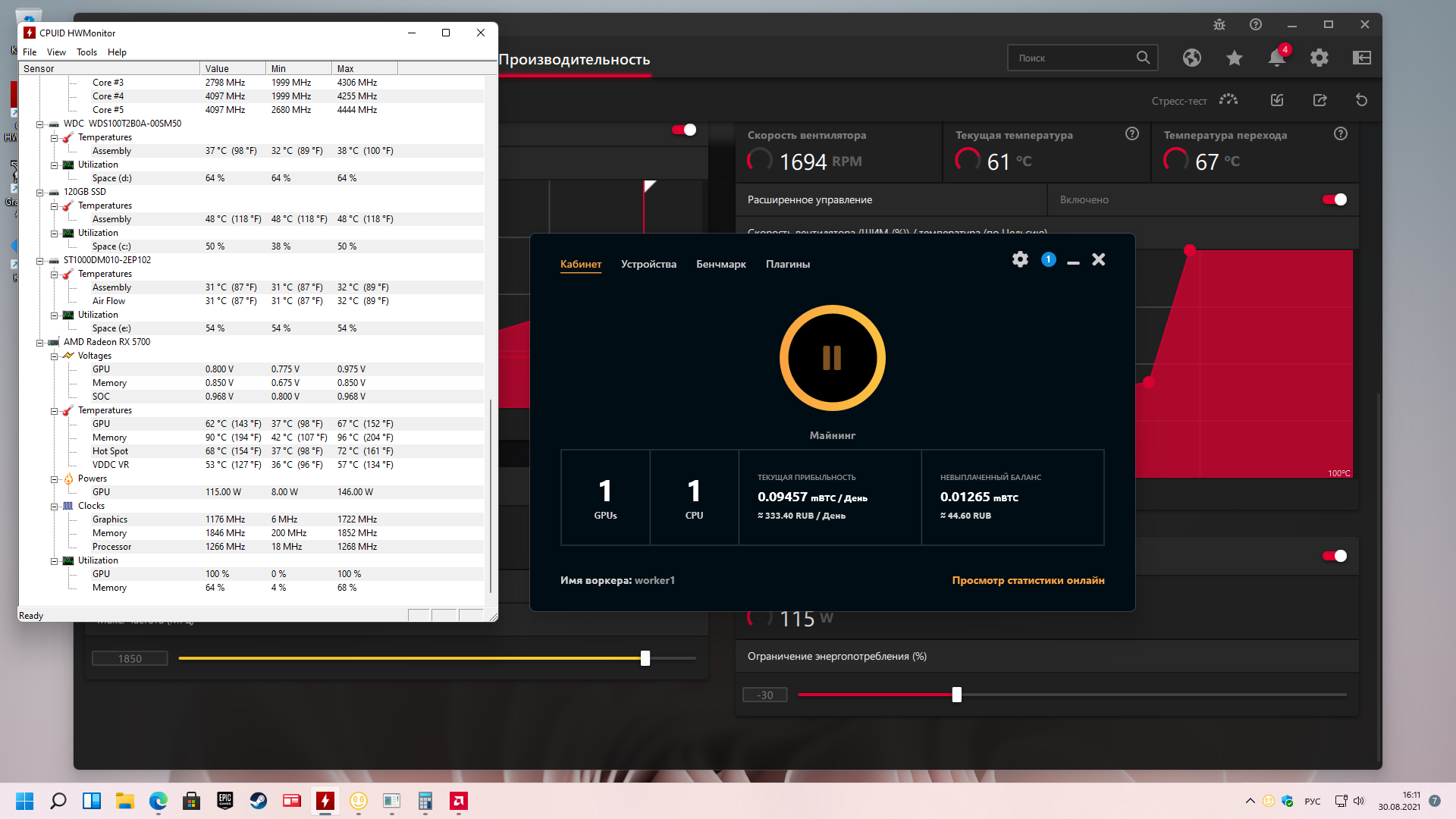
Task: Open AMD software notifications bell
Action: click(x=1277, y=58)
